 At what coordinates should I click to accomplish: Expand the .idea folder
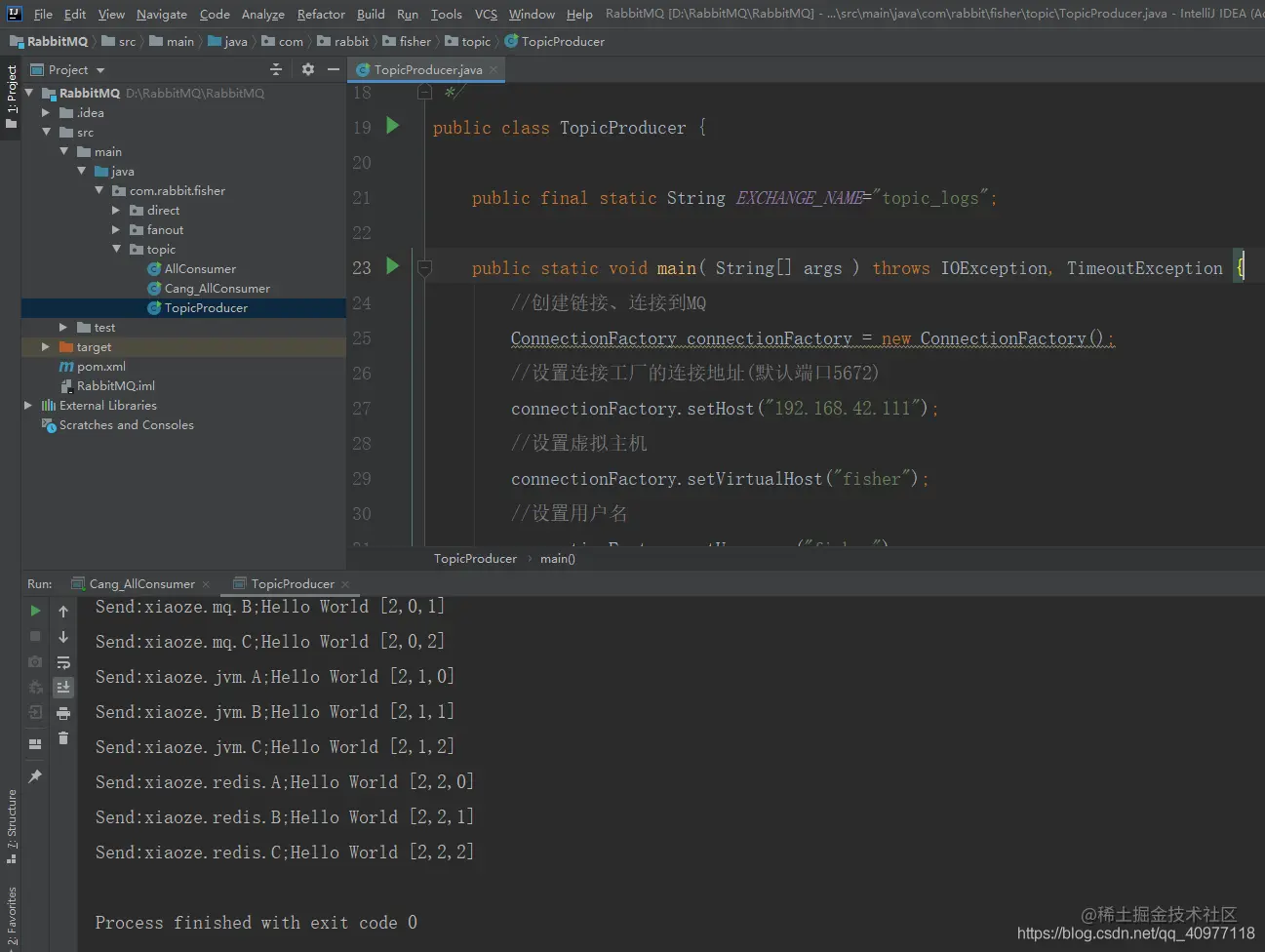(x=46, y=112)
